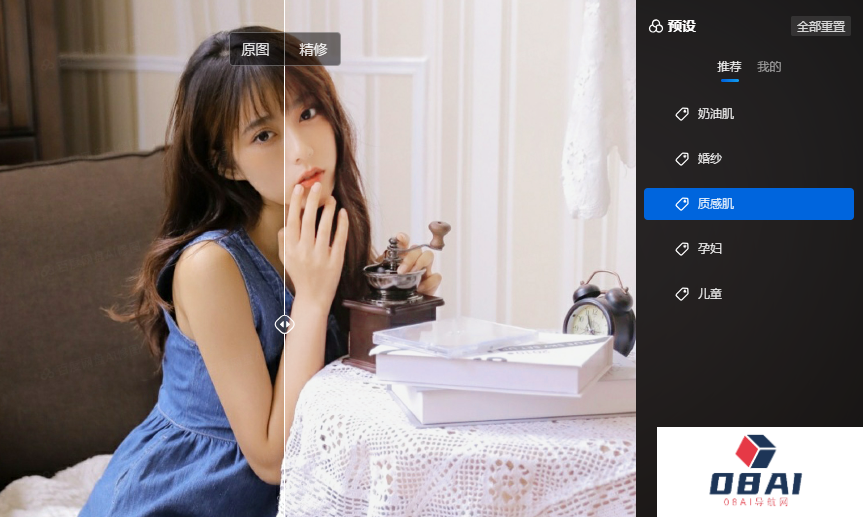This screenshot has width=863, height=517.
Task: Pick the 儿童 preset
Action: click(x=710, y=294)
